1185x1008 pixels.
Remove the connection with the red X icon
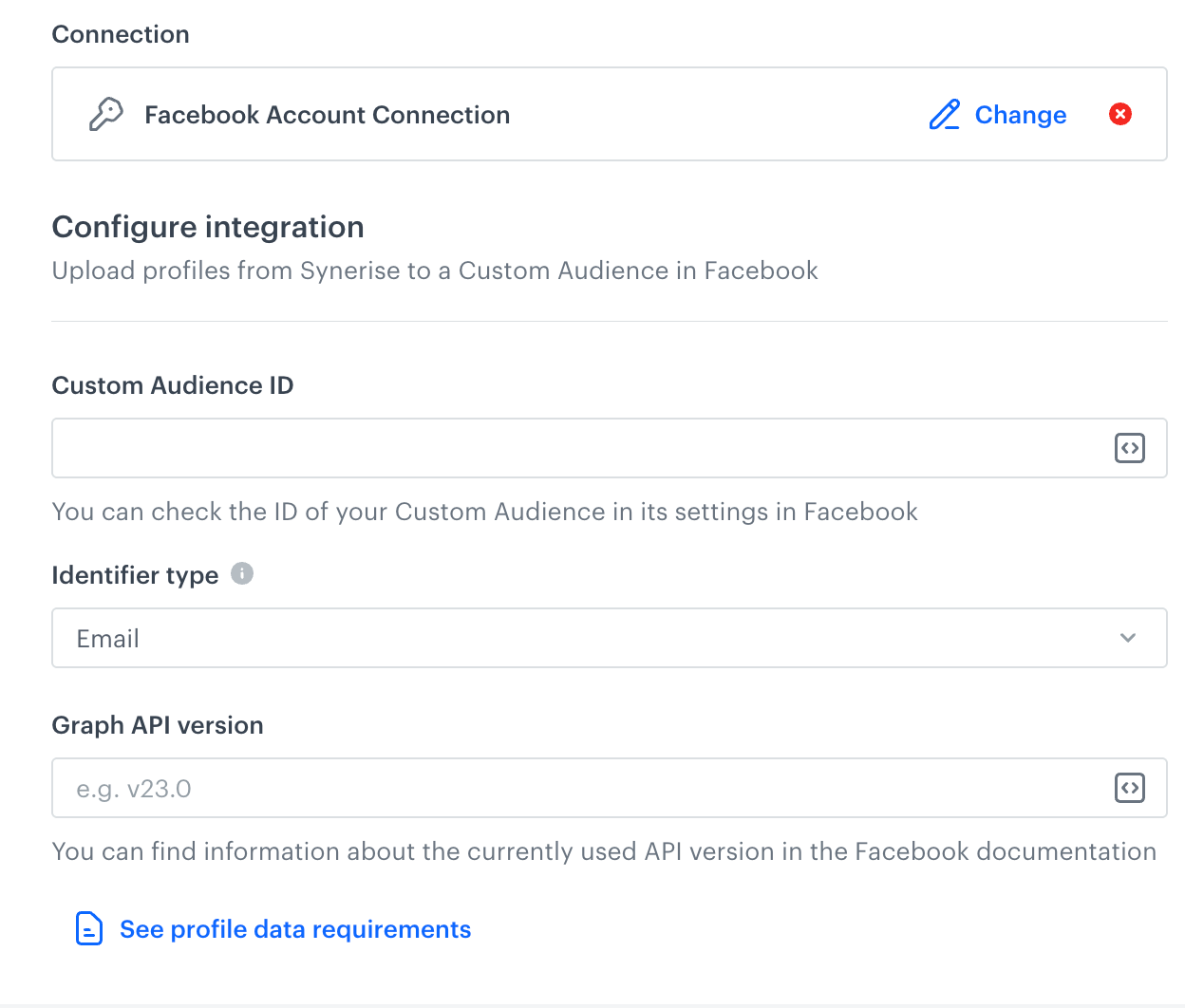point(1120,114)
